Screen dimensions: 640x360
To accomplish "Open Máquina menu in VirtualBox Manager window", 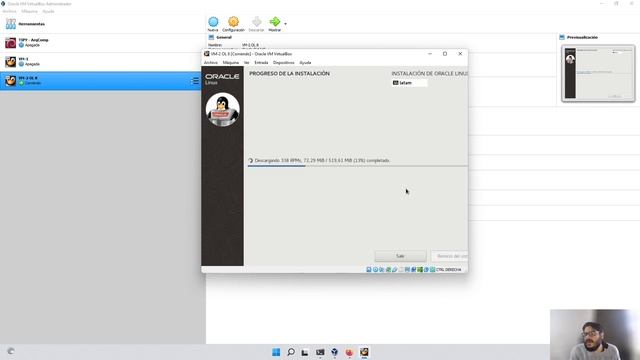I will pyautogui.click(x=29, y=11).
